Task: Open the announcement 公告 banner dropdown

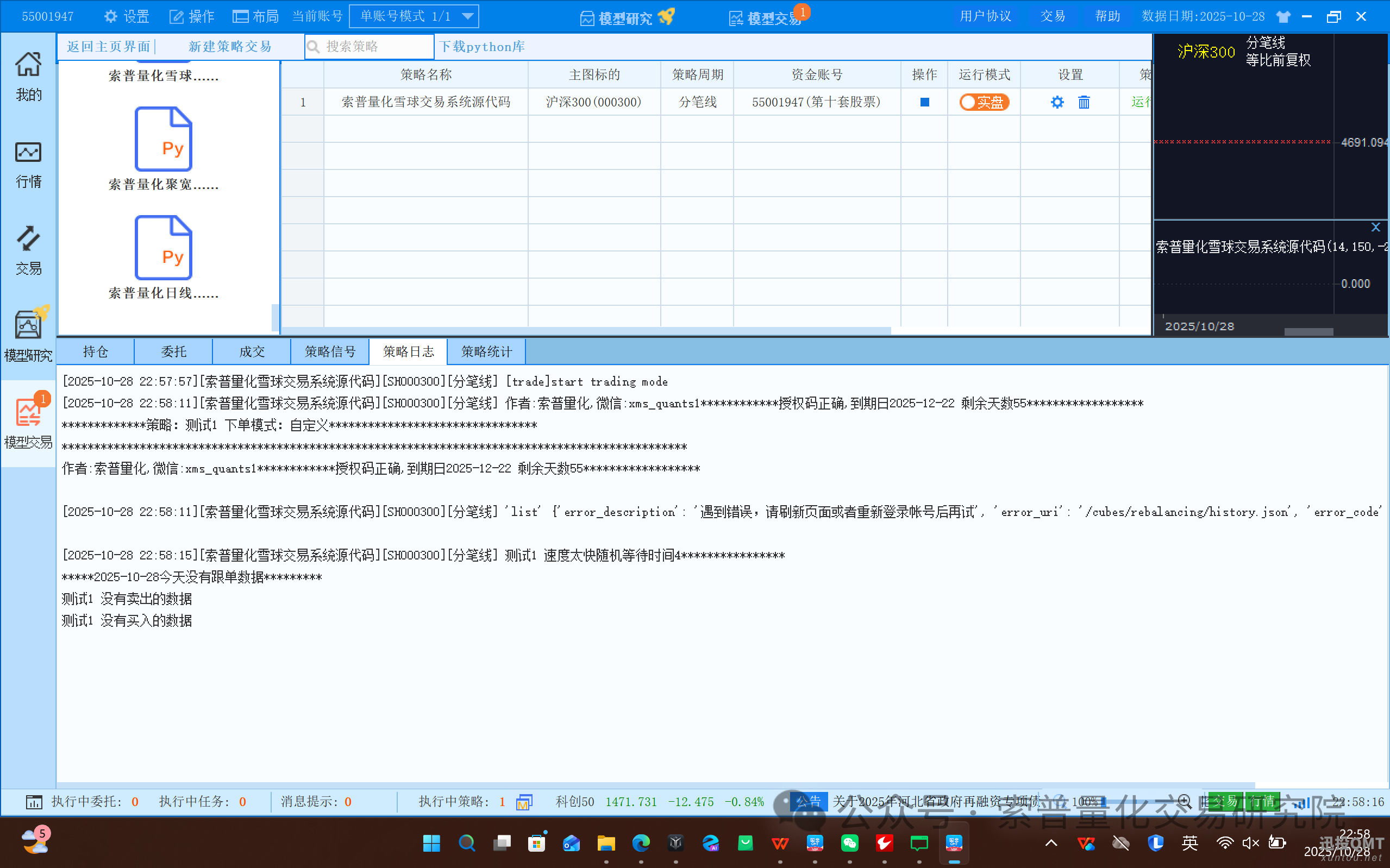Action: click(x=809, y=801)
